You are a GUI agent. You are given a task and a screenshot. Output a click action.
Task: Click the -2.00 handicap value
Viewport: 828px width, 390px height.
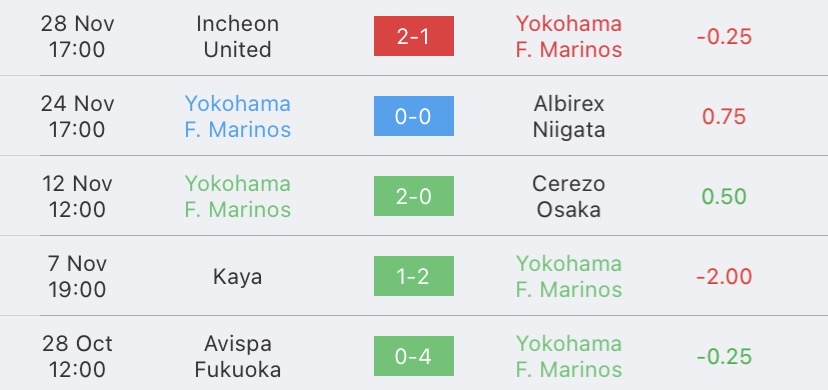pos(724,277)
